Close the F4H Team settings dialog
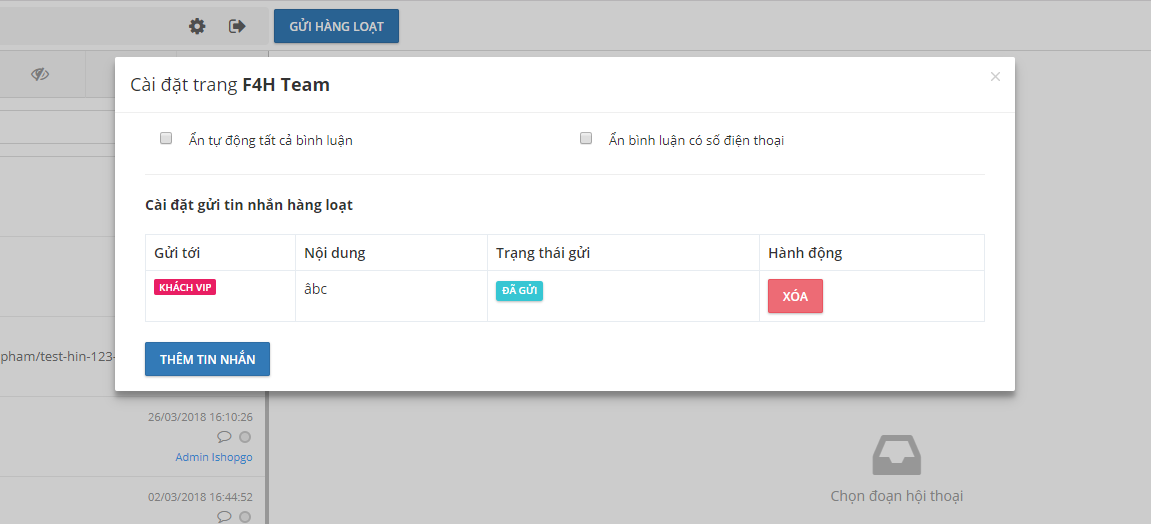The width and height of the screenshot is (1151, 524). (995, 76)
